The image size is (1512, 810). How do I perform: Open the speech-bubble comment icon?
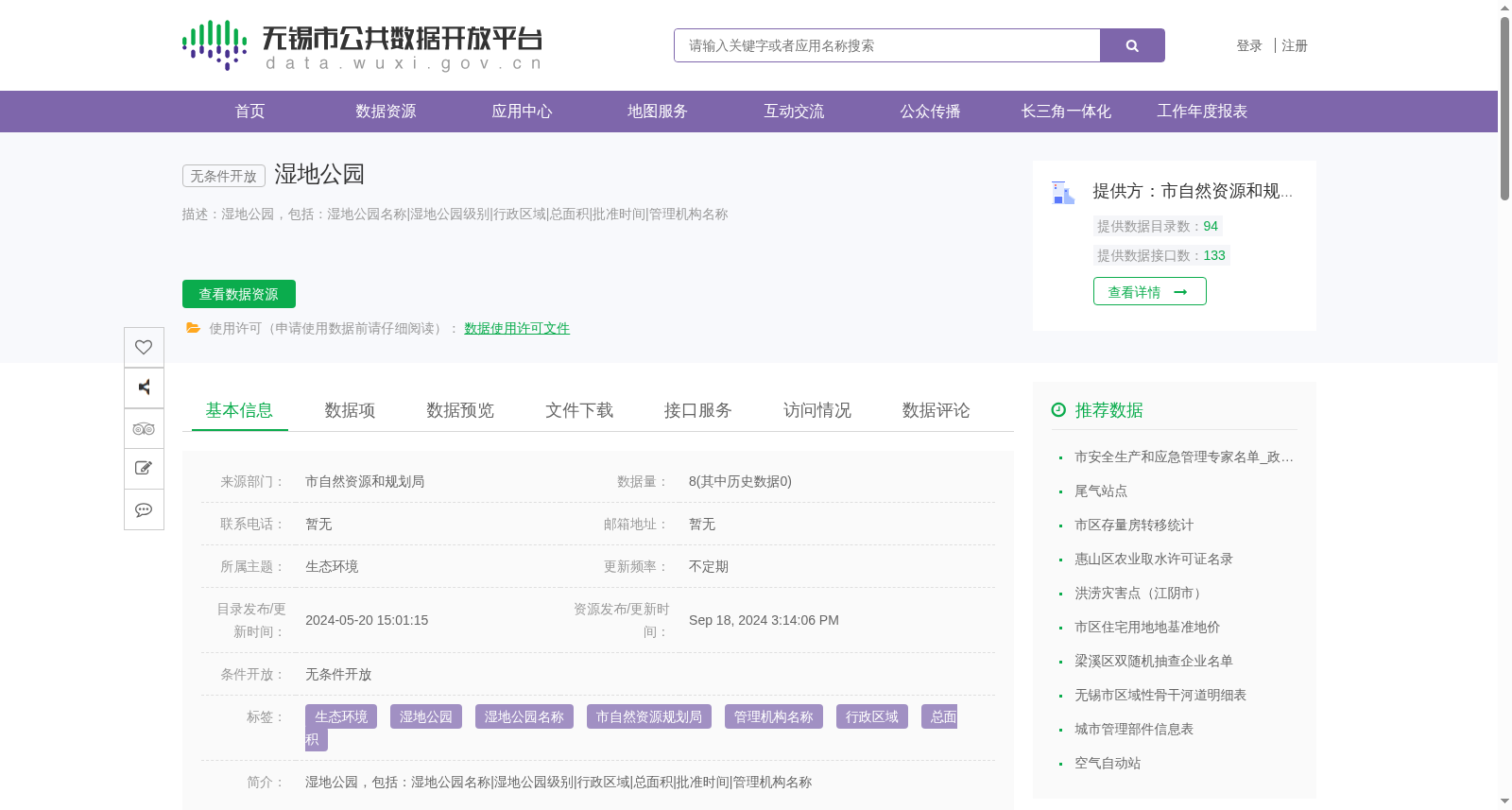coord(144,509)
